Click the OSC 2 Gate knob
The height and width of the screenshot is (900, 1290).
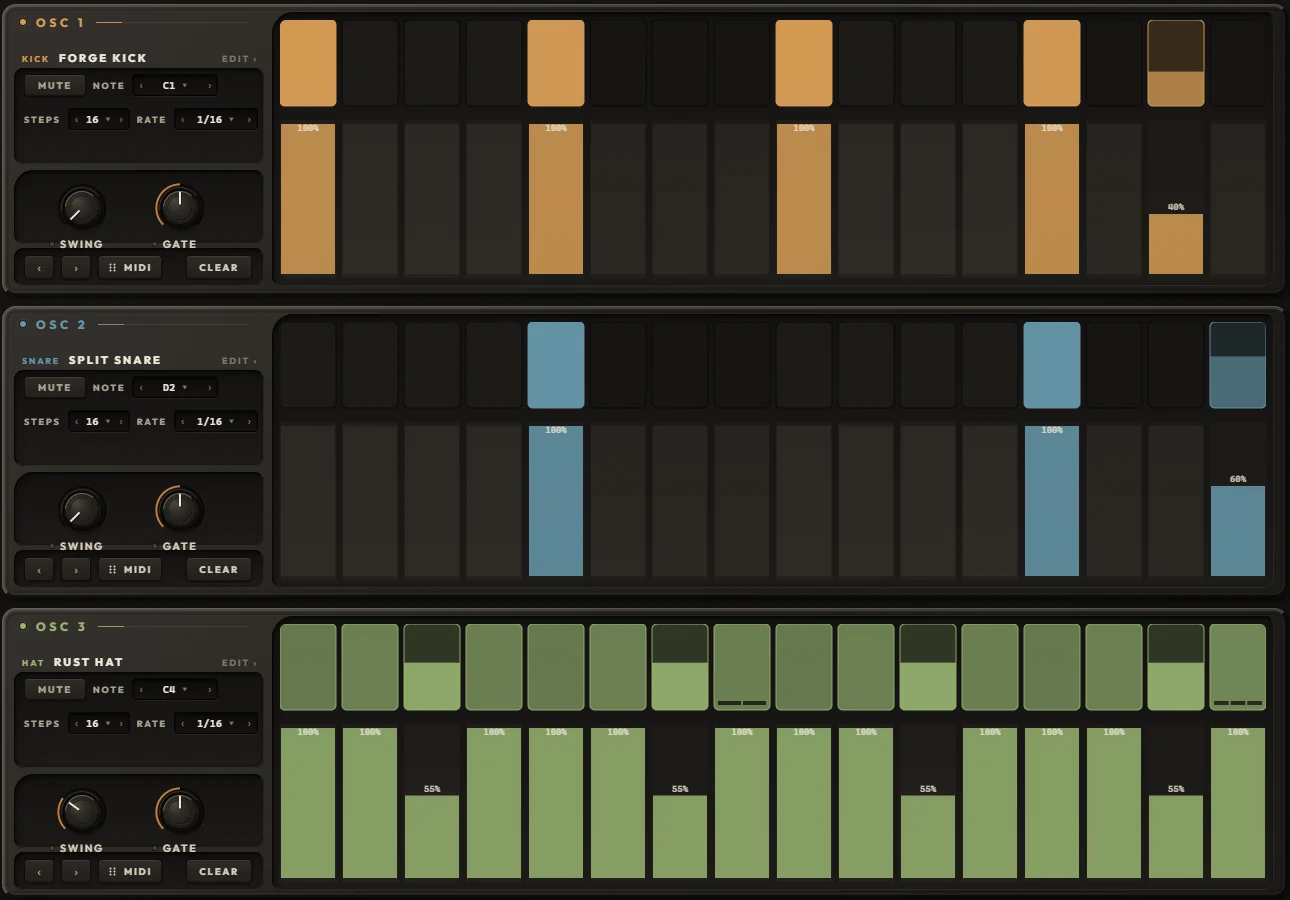180,510
